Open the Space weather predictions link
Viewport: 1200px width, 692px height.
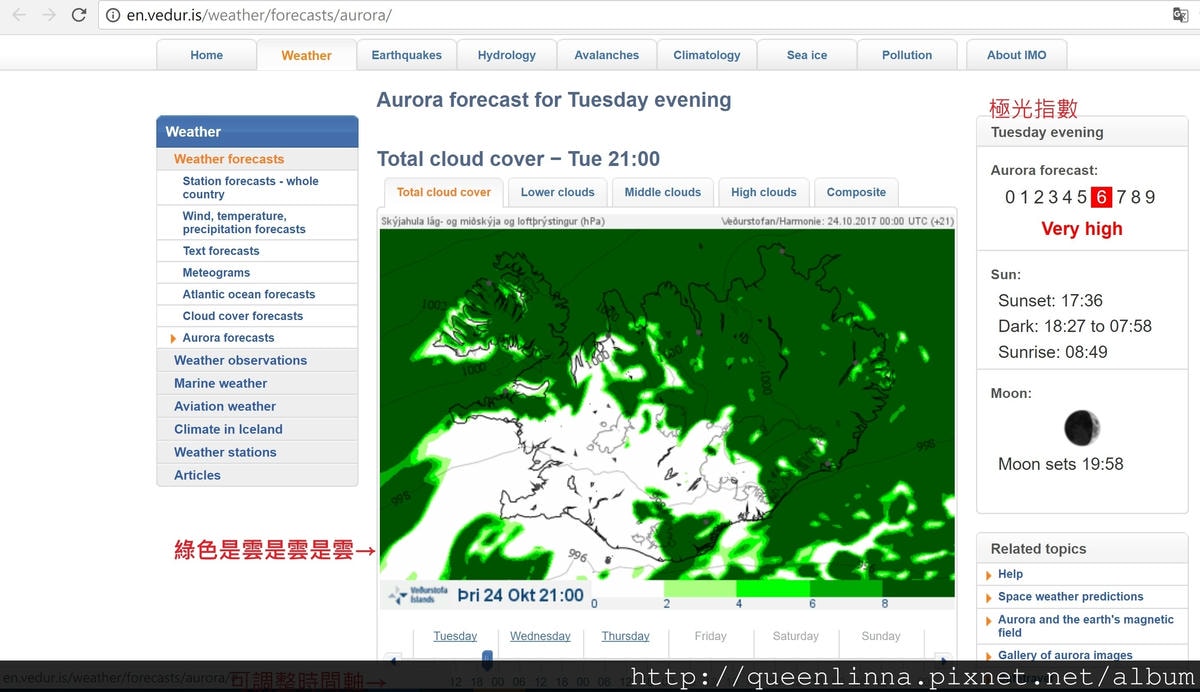pyautogui.click(x=1070, y=596)
